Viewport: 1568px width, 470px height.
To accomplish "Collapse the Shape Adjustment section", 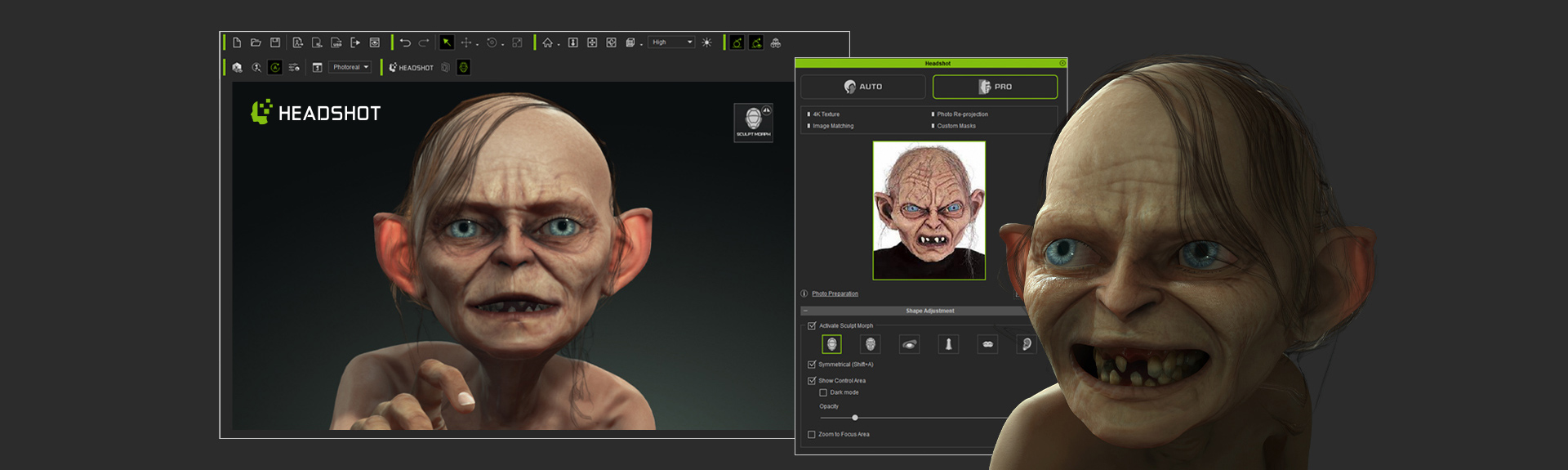I will tap(805, 311).
